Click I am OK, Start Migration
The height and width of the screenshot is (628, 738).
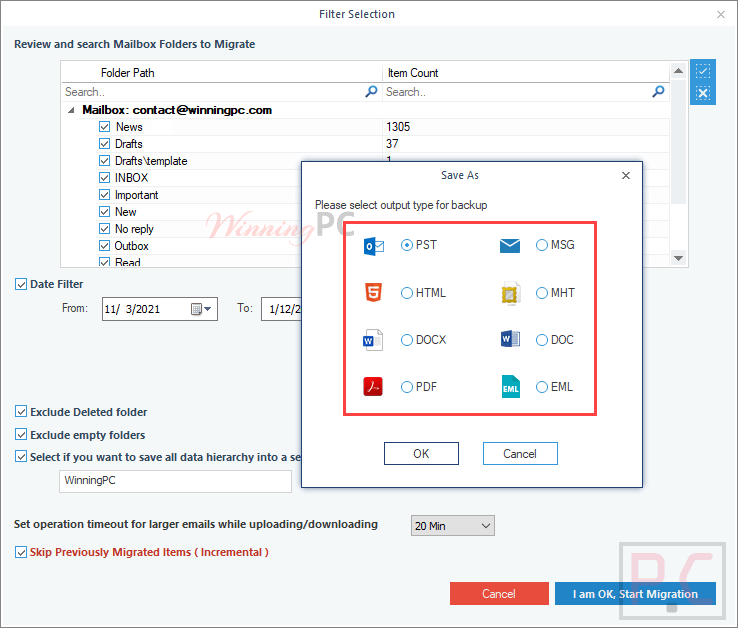click(635, 594)
